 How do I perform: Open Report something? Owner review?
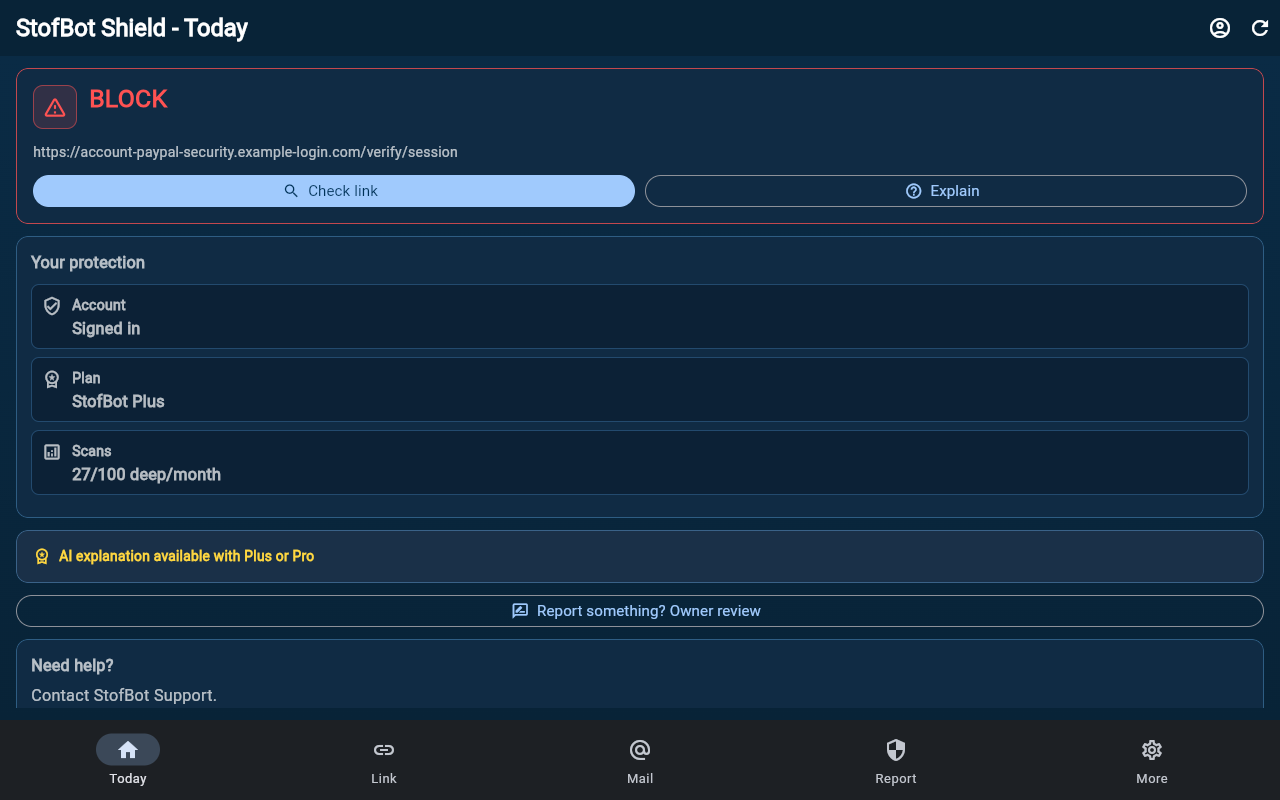[x=640, y=611]
